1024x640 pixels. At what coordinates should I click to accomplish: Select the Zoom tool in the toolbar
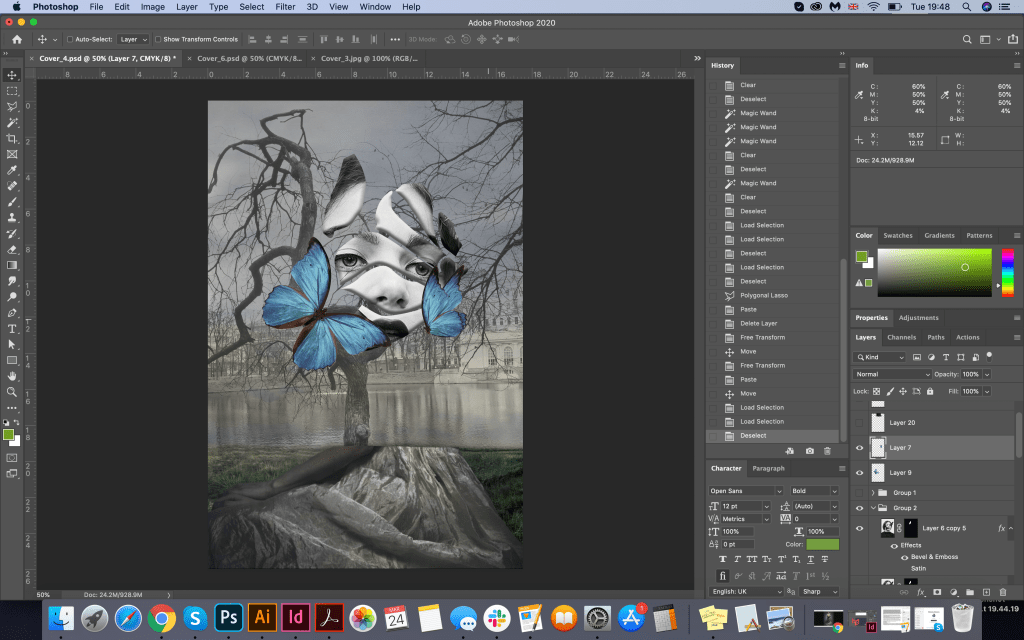[12, 391]
